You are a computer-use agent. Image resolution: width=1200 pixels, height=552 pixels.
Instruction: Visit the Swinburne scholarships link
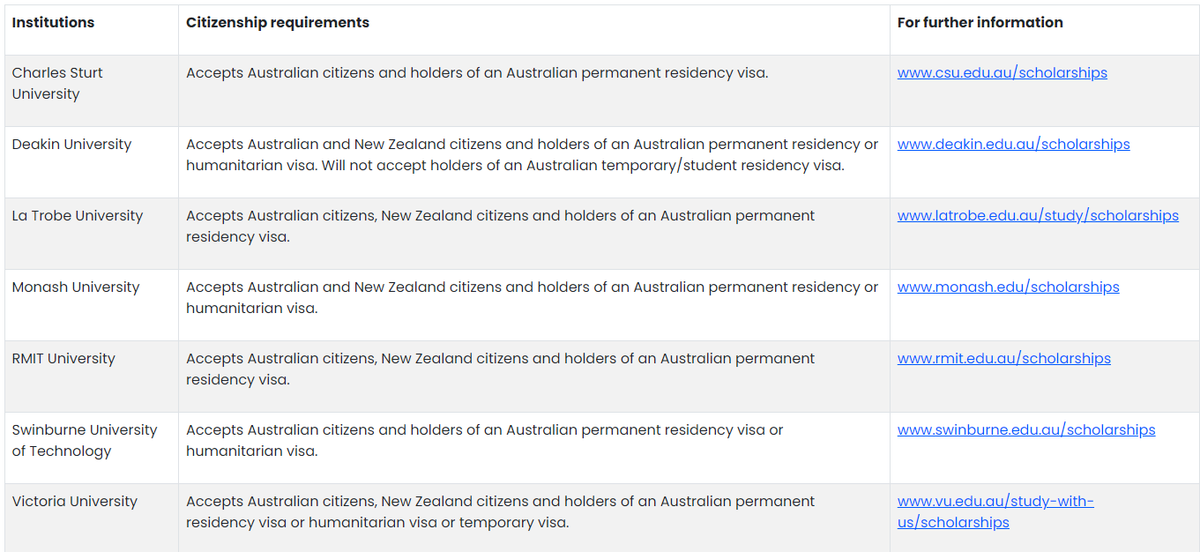[x=1026, y=430]
